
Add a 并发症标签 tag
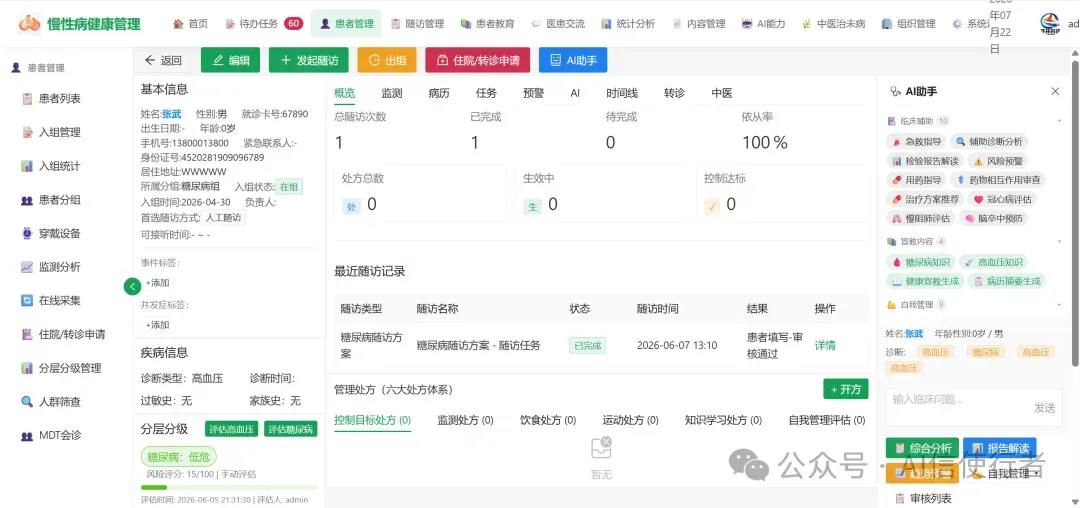click(157, 325)
